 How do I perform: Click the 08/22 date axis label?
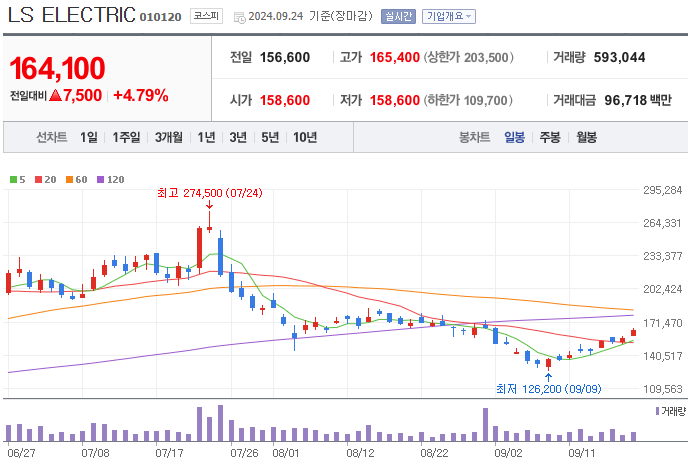434,453
